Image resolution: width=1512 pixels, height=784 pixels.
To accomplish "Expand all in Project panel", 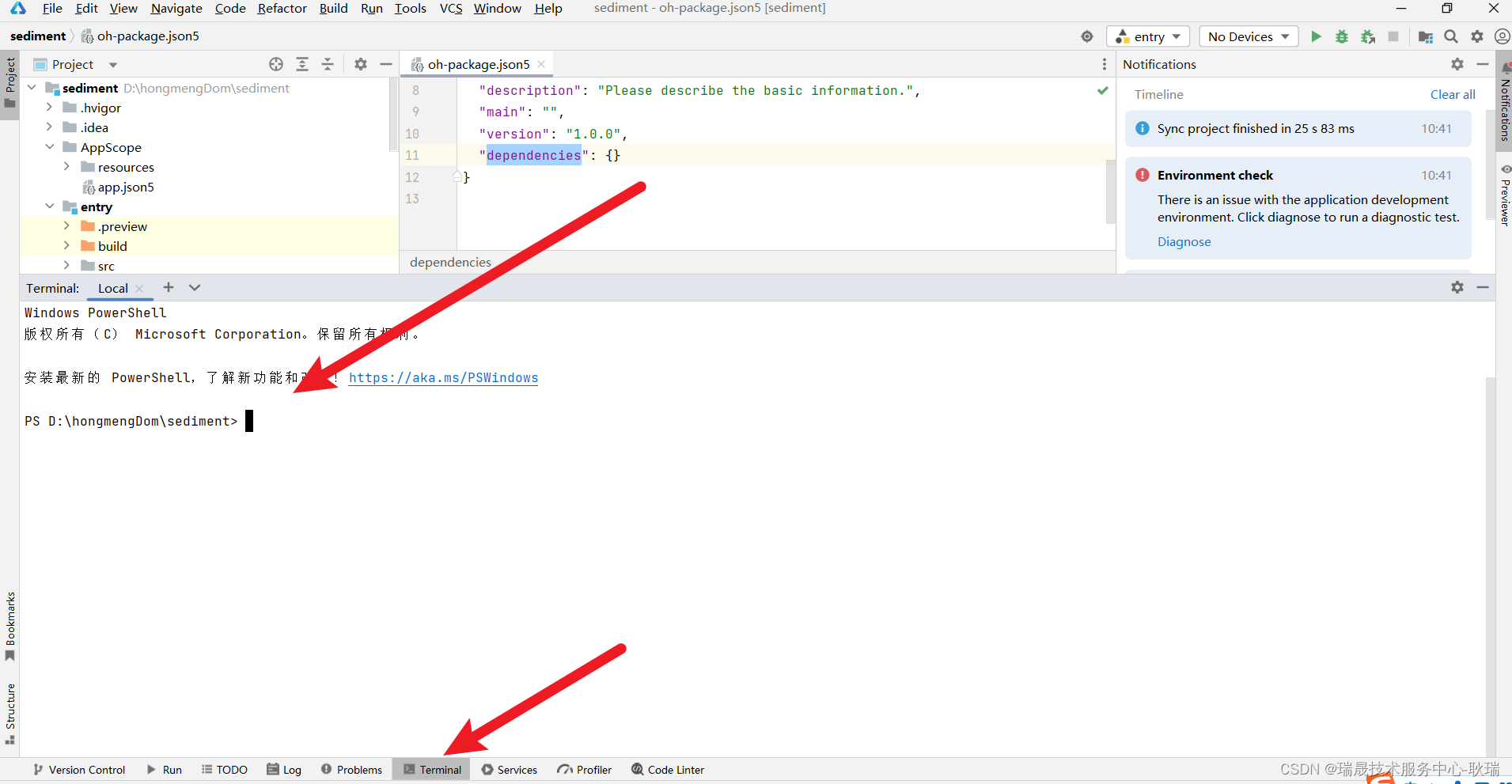I will pos(302,64).
